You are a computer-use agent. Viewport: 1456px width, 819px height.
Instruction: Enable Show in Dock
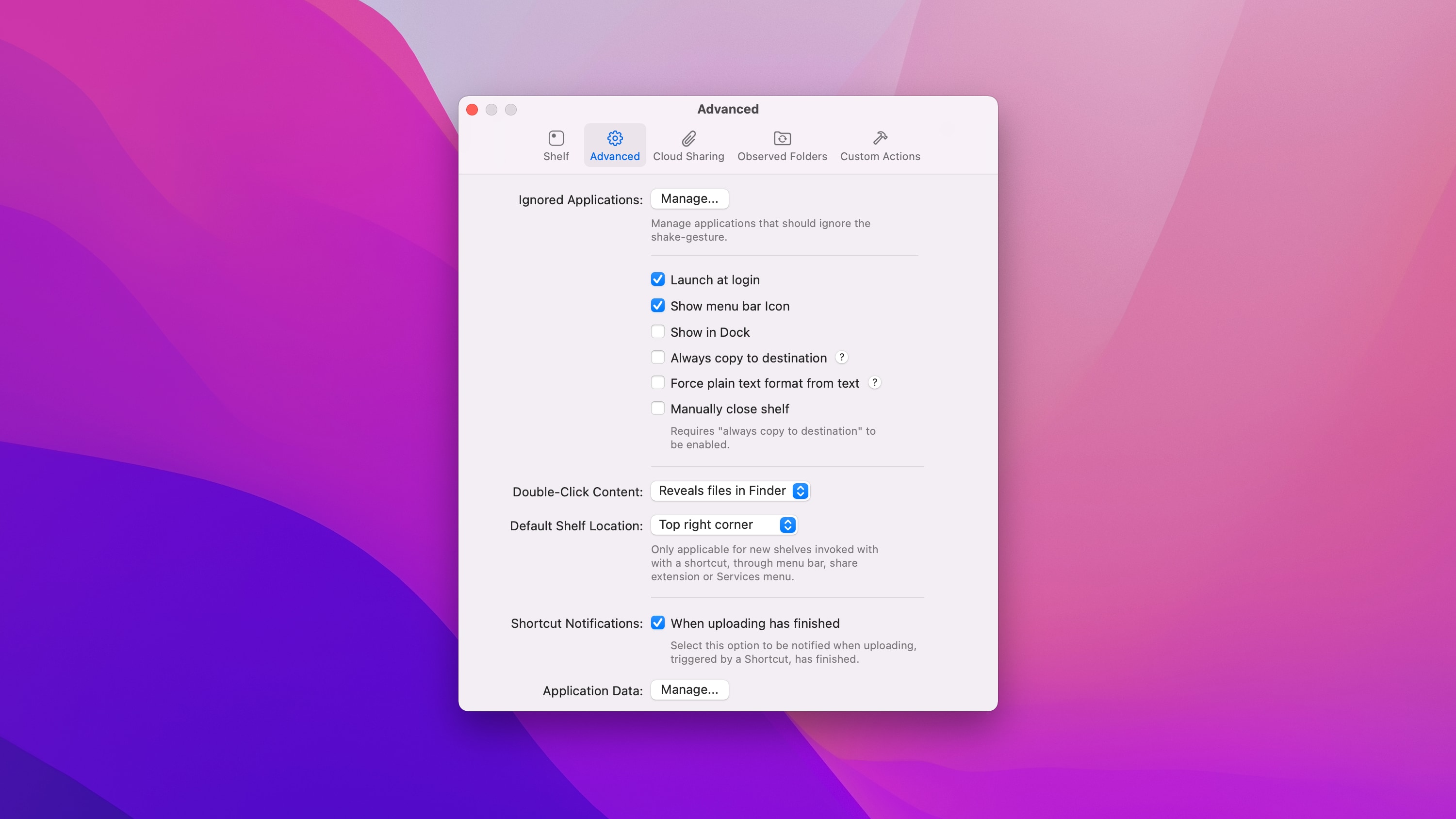click(x=658, y=332)
